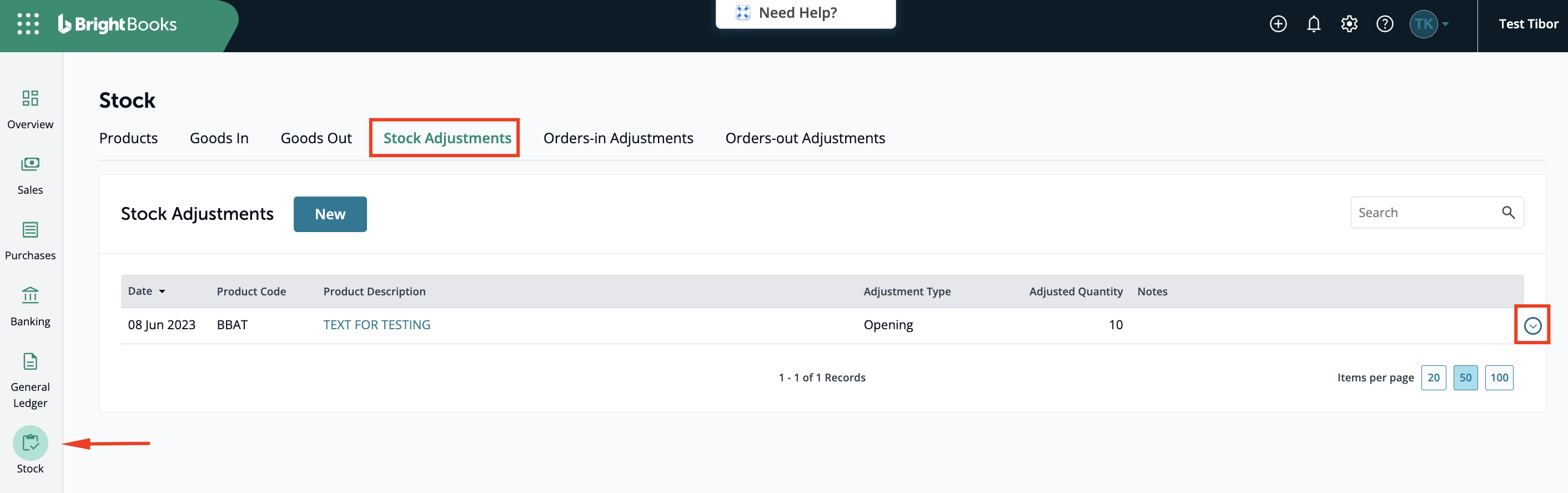This screenshot has height=493, width=1568.
Task: Switch to the Goods Out tab
Action: pyautogui.click(x=316, y=138)
